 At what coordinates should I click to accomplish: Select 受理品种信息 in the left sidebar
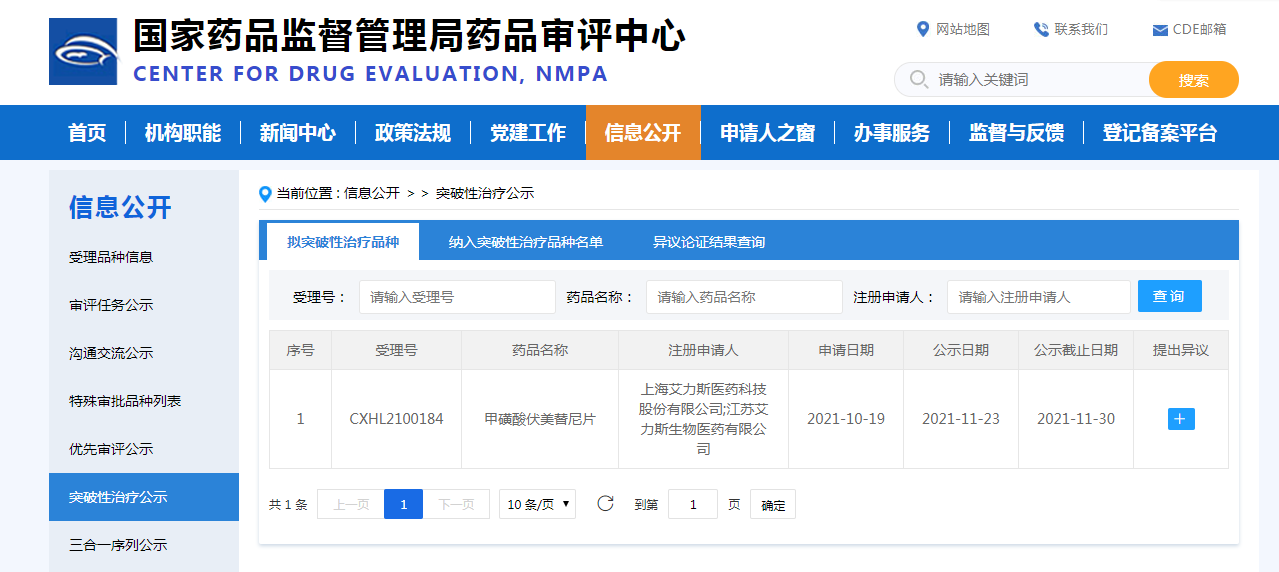(111, 257)
